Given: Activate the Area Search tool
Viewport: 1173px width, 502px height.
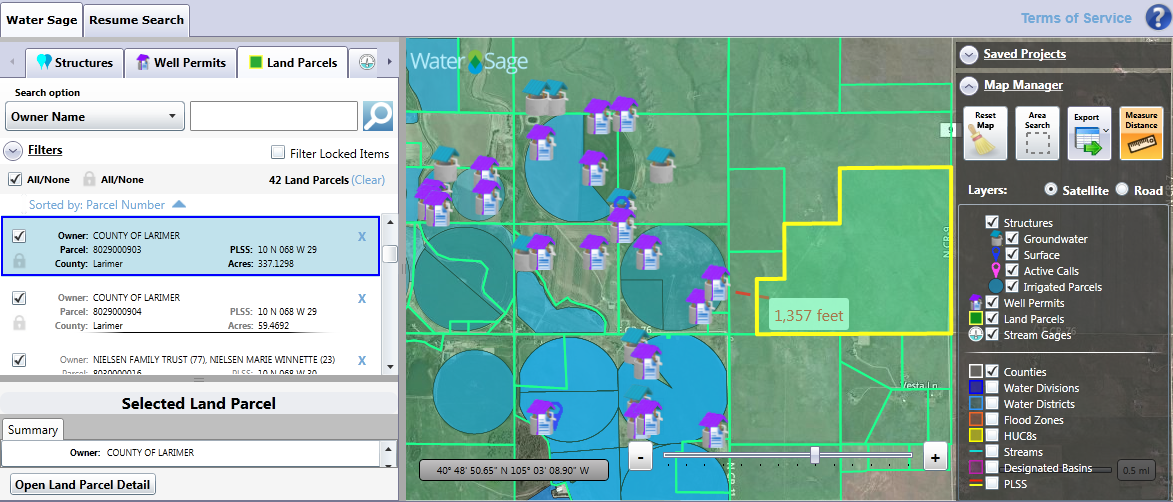Looking at the screenshot, I should (x=1037, y=133).
